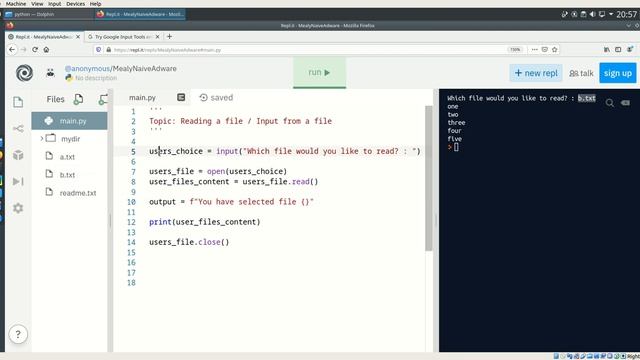
Task: Open the page actions three-dot menu
Action: pos(535,49)
